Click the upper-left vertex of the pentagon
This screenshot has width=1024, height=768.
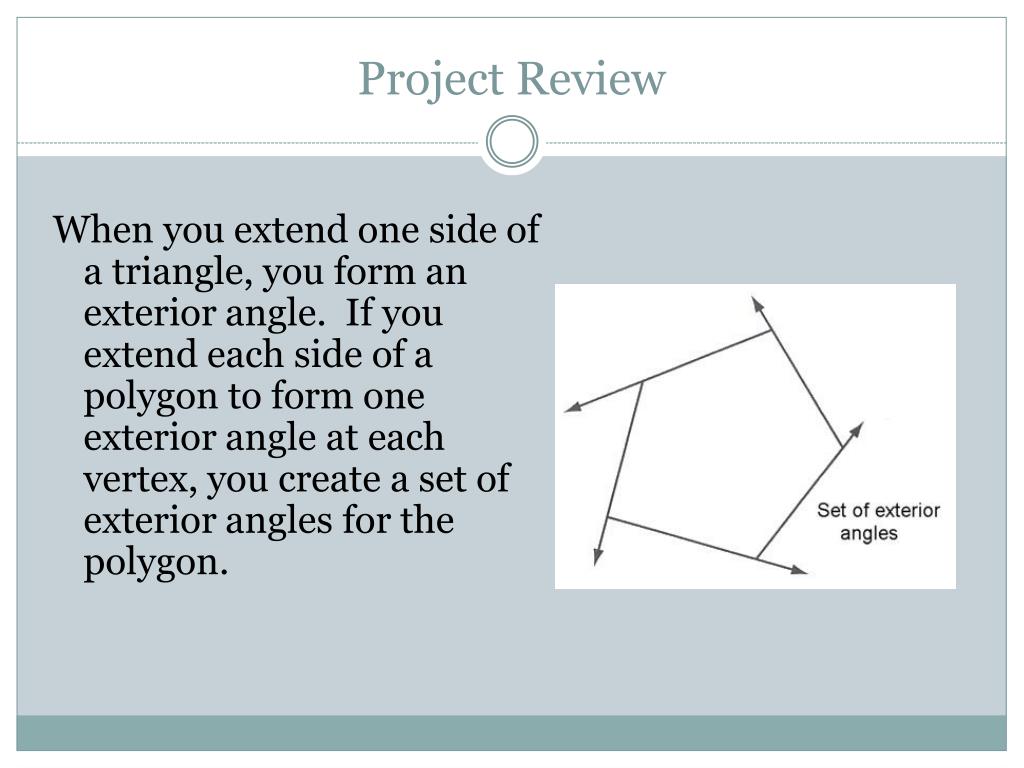click(x=642, y=382)
